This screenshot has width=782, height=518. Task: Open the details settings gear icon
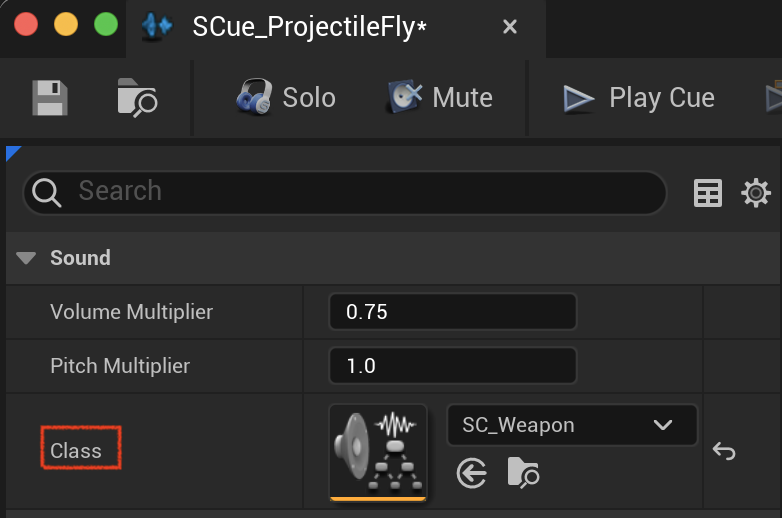[x=755, y=193]
